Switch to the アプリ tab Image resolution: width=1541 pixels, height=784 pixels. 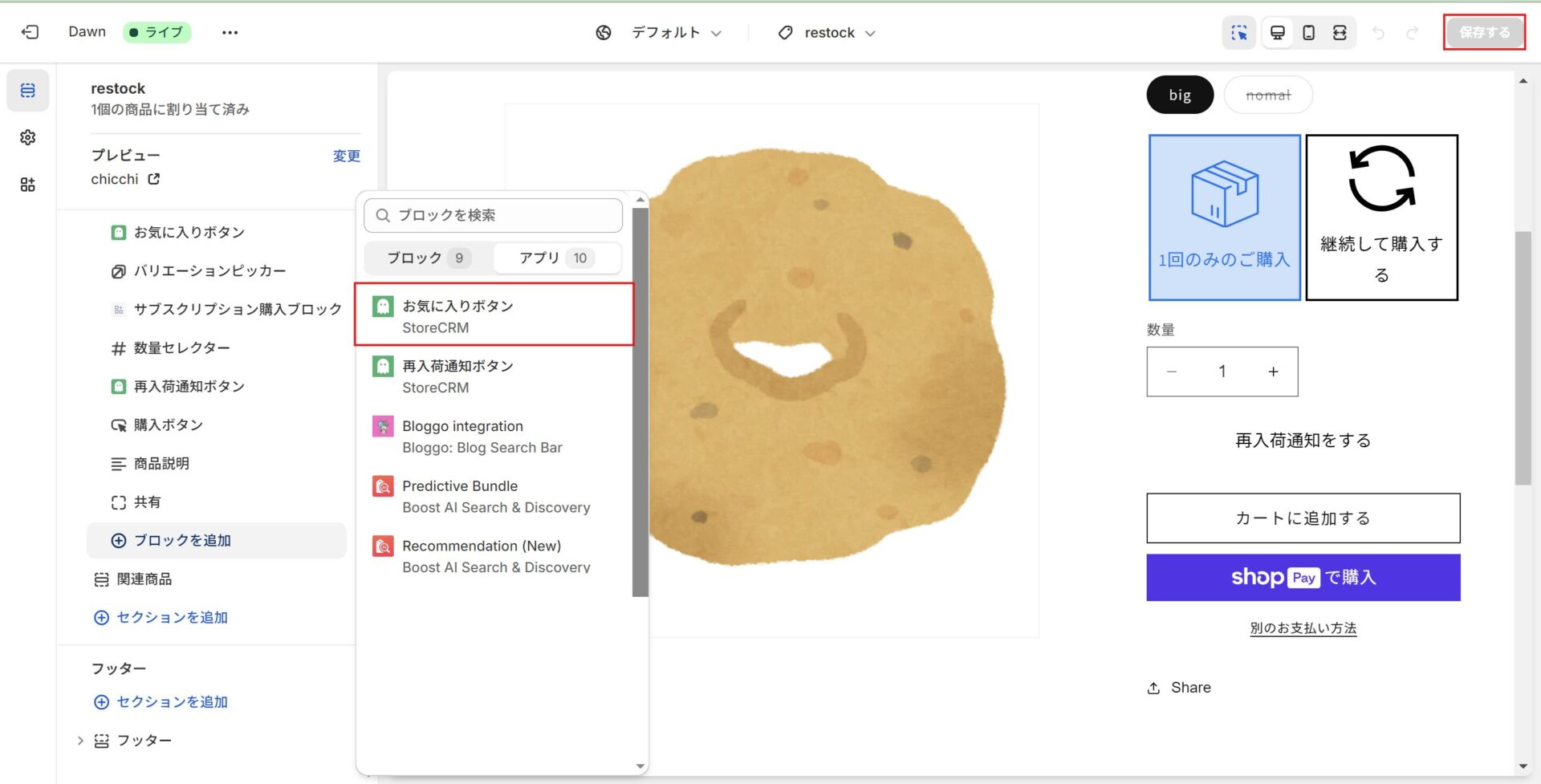click(556, 258)
